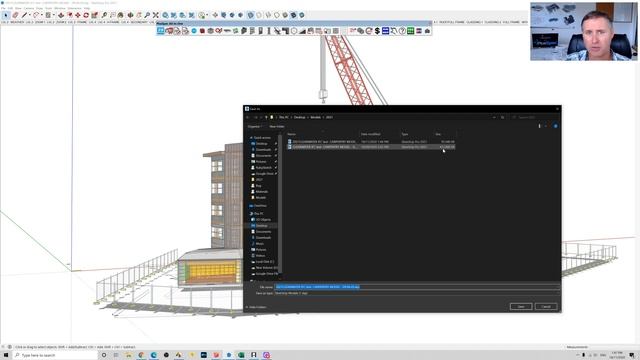This screenshot has width=640, height=360.
Task: Choose the Zoom magnifier tool
Action: coord(147,15)
